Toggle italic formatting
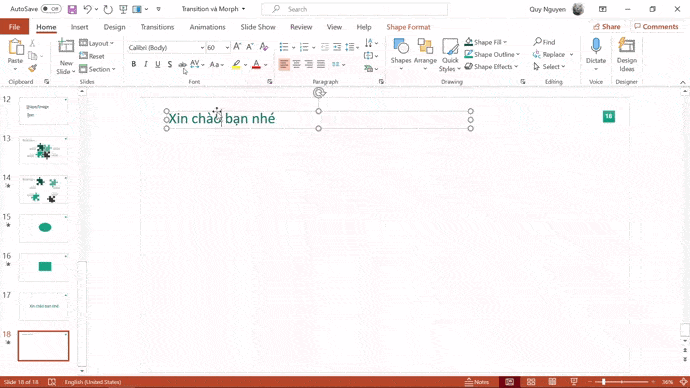This screenshot has width=690, height=388. (x=146, y=65)
